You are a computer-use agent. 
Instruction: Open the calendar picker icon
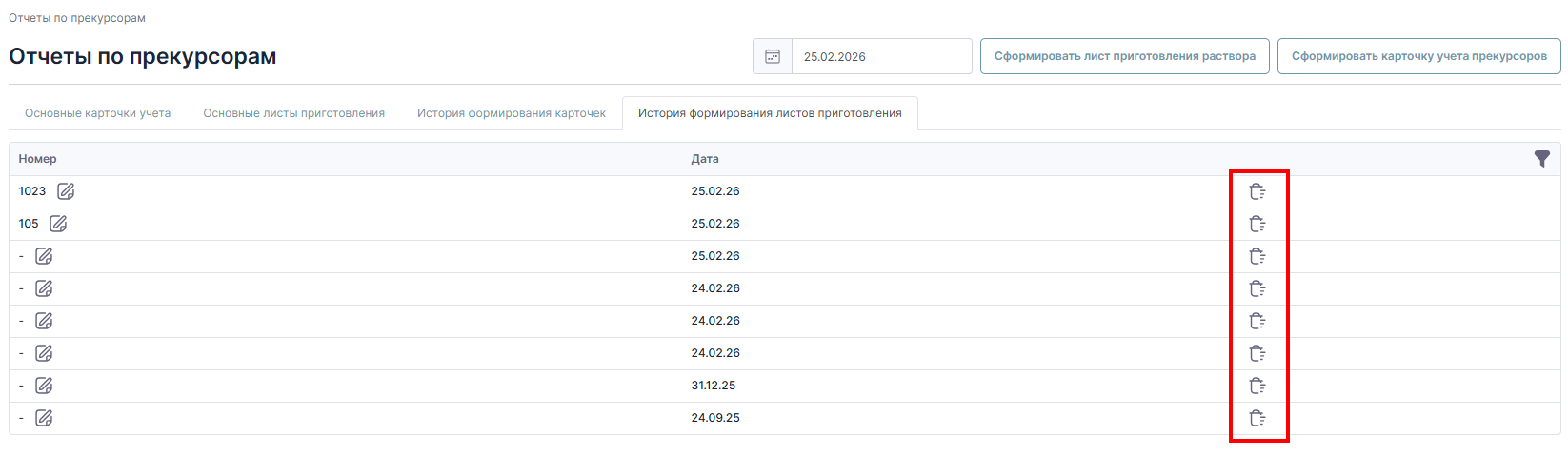[x=773, y=56]
